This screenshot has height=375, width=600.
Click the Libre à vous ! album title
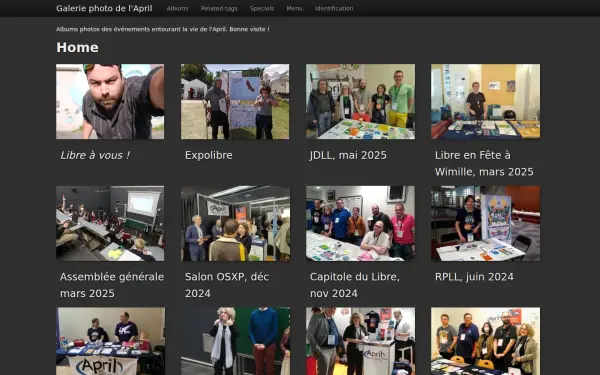(x=95, y=155)
